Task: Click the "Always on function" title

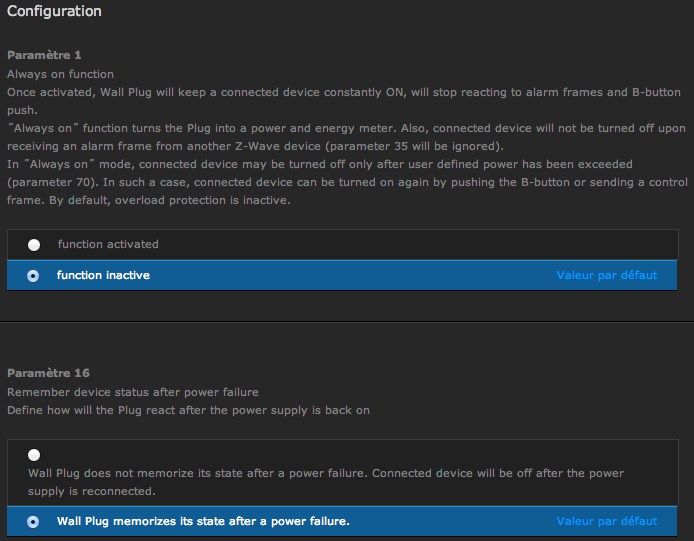Action: pyautogui.click(x=60, y=74)
